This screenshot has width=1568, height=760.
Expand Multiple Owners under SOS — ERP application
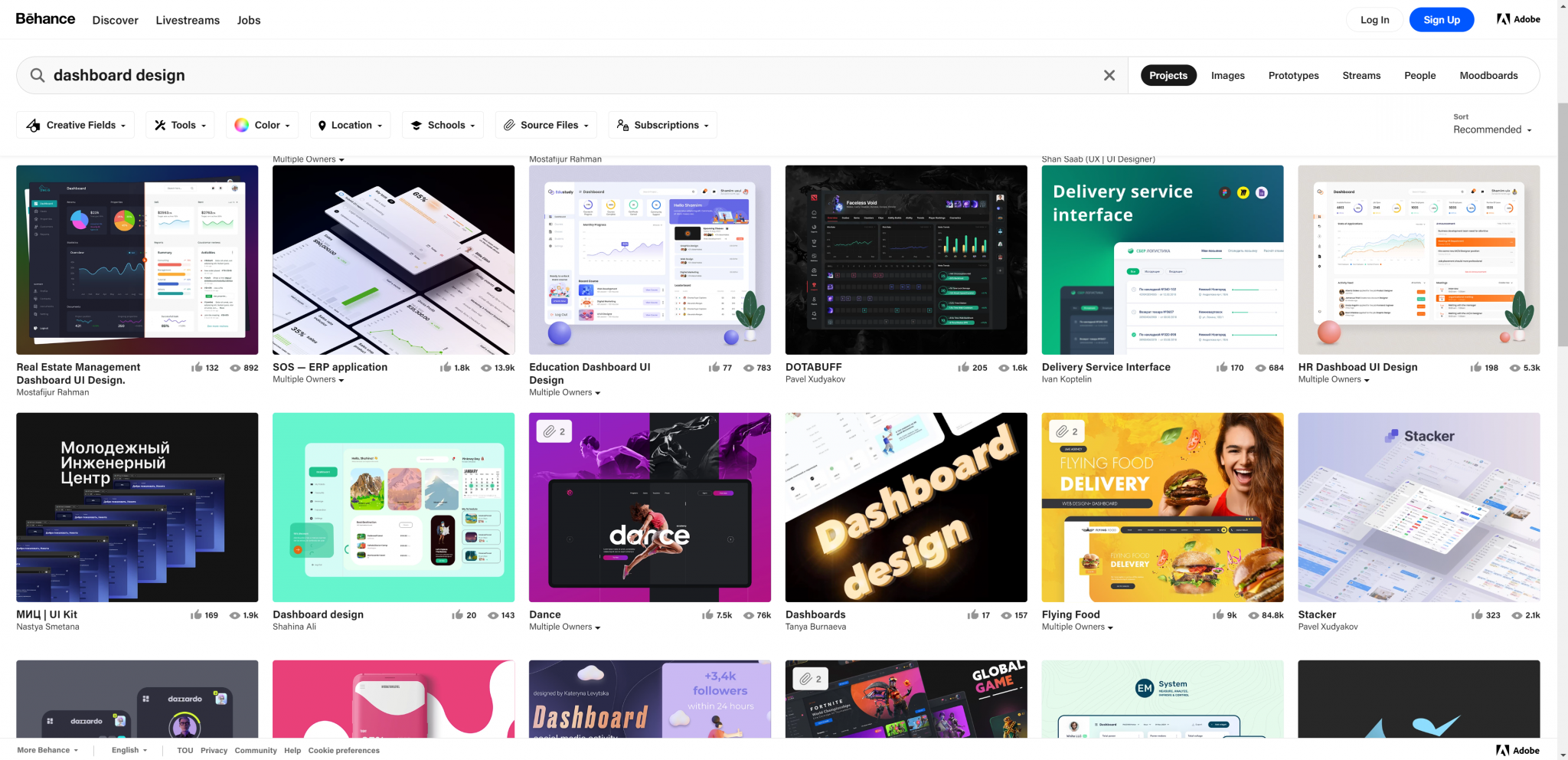308,379
